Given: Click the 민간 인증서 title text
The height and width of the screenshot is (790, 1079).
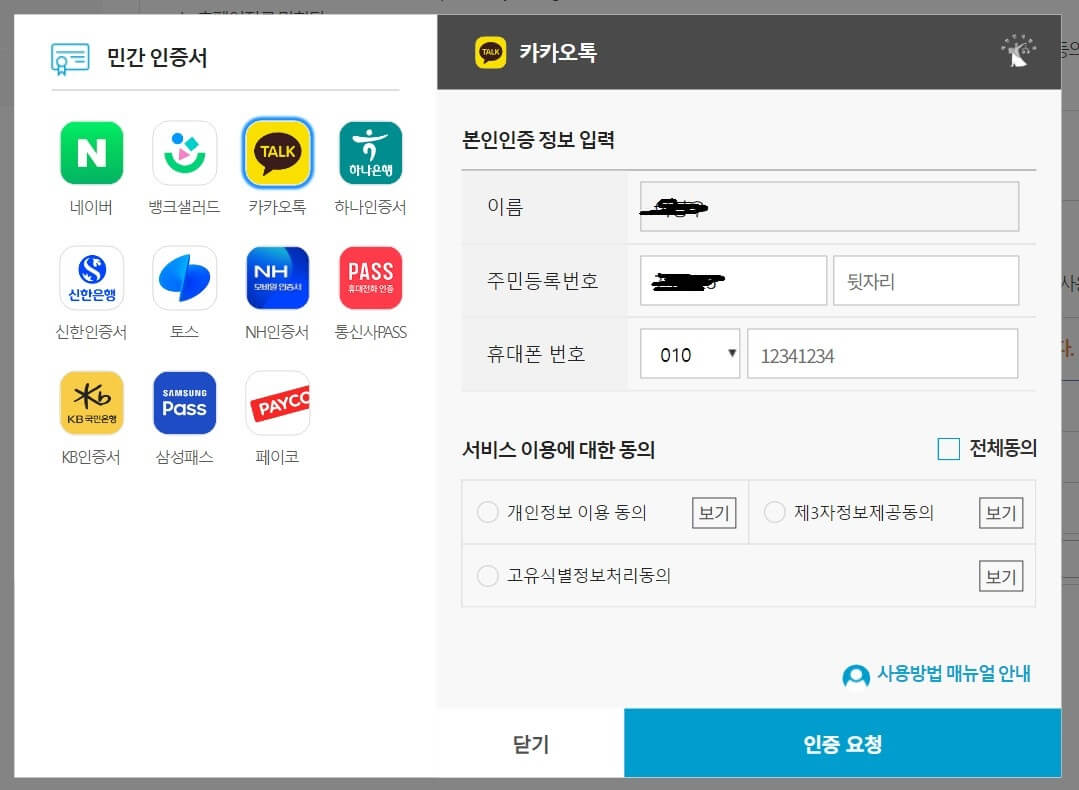Looking at the screenshot, I should coord(157,57).
